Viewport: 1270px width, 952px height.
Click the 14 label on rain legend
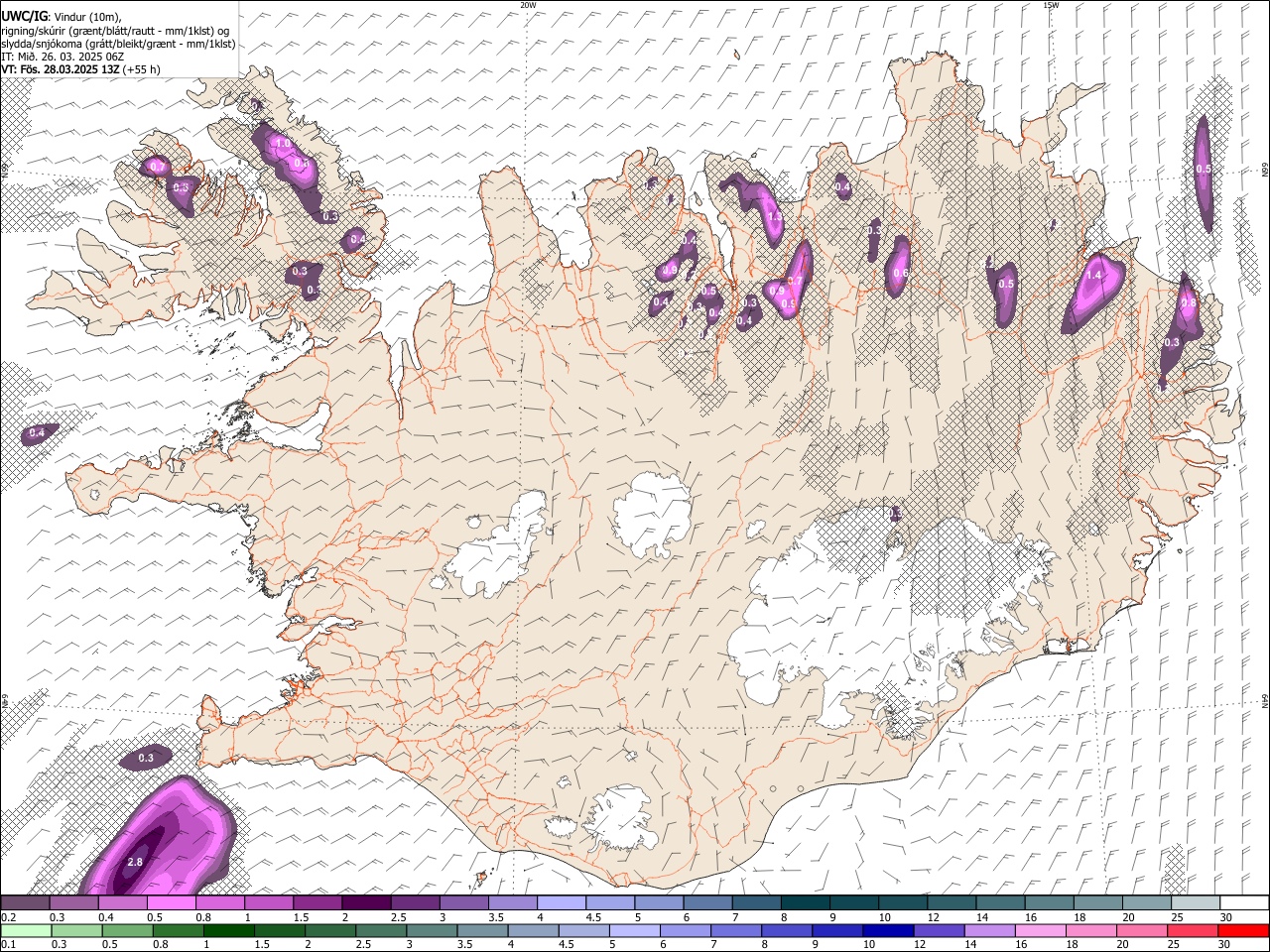coord(970,945)
